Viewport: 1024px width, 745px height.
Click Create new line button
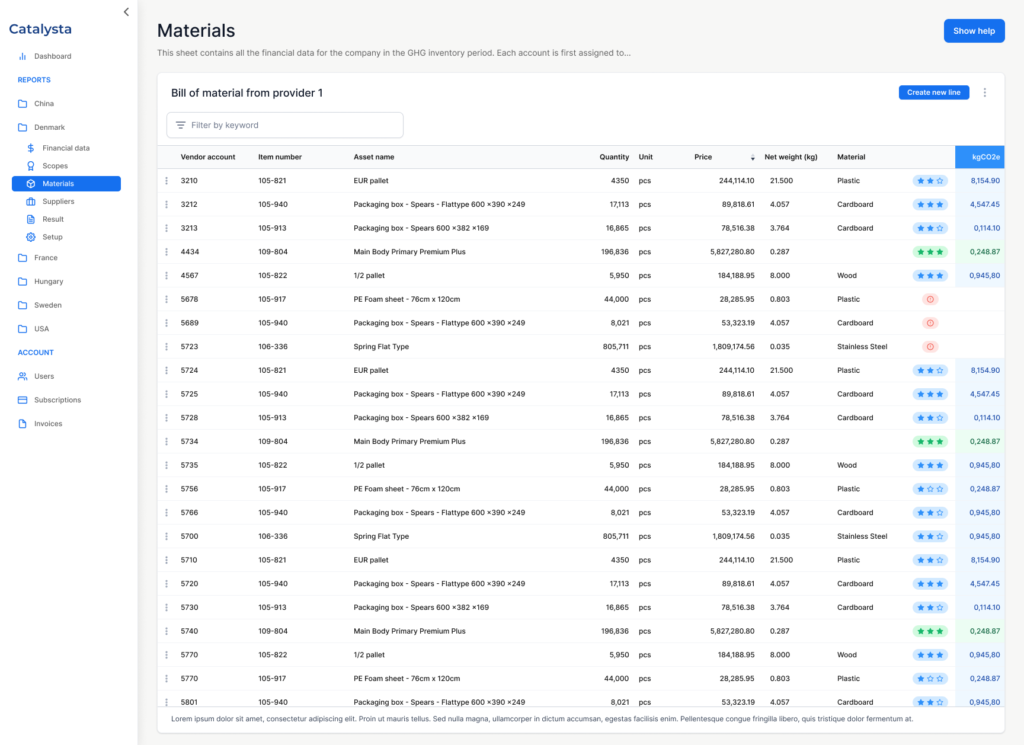(x=933, y=93)
